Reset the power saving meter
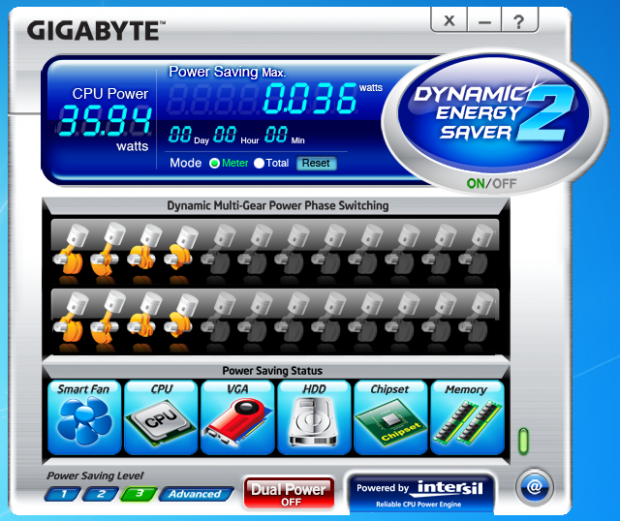 316,163
